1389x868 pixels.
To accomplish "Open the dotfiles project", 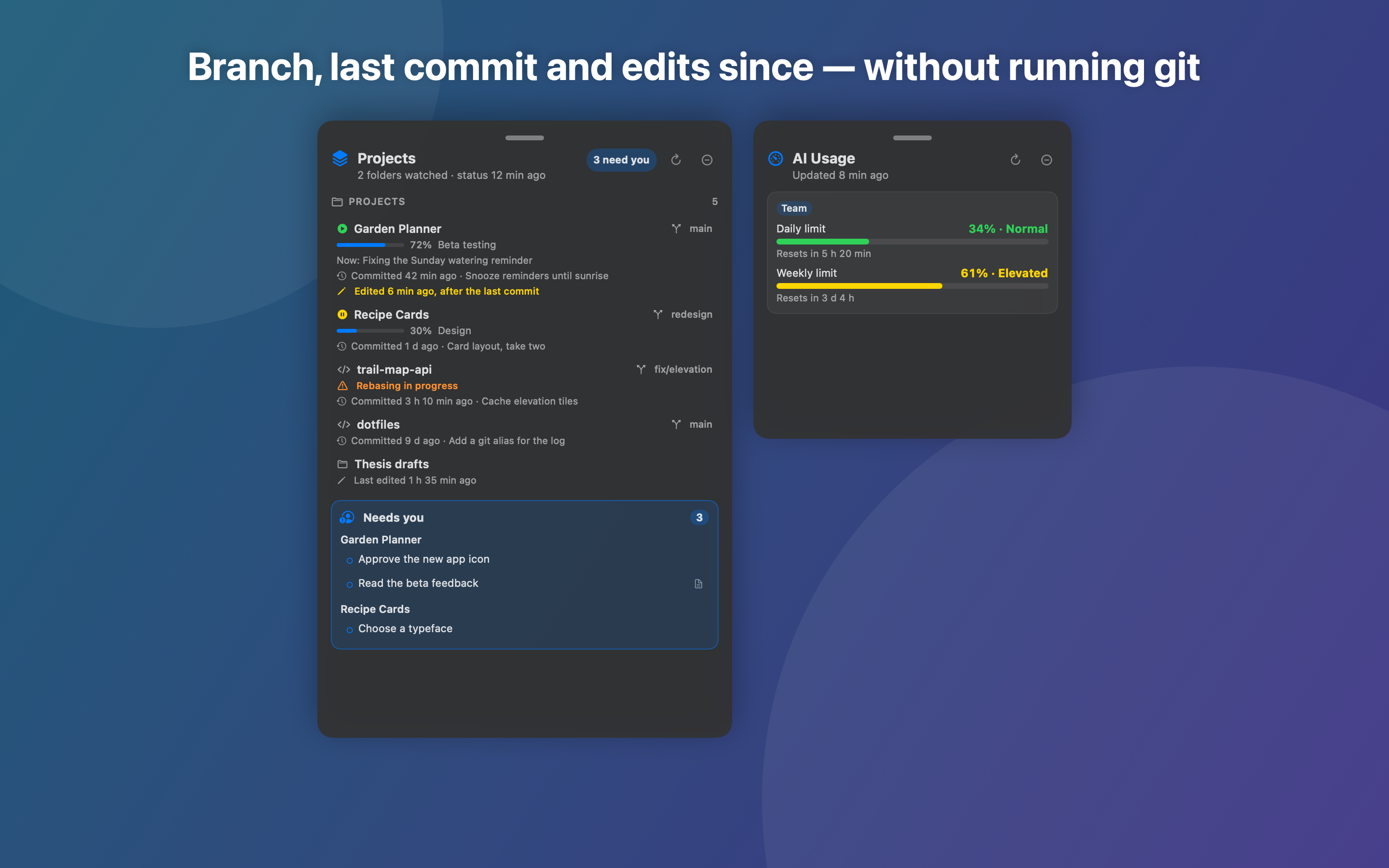I will click(x=378, y=424).
